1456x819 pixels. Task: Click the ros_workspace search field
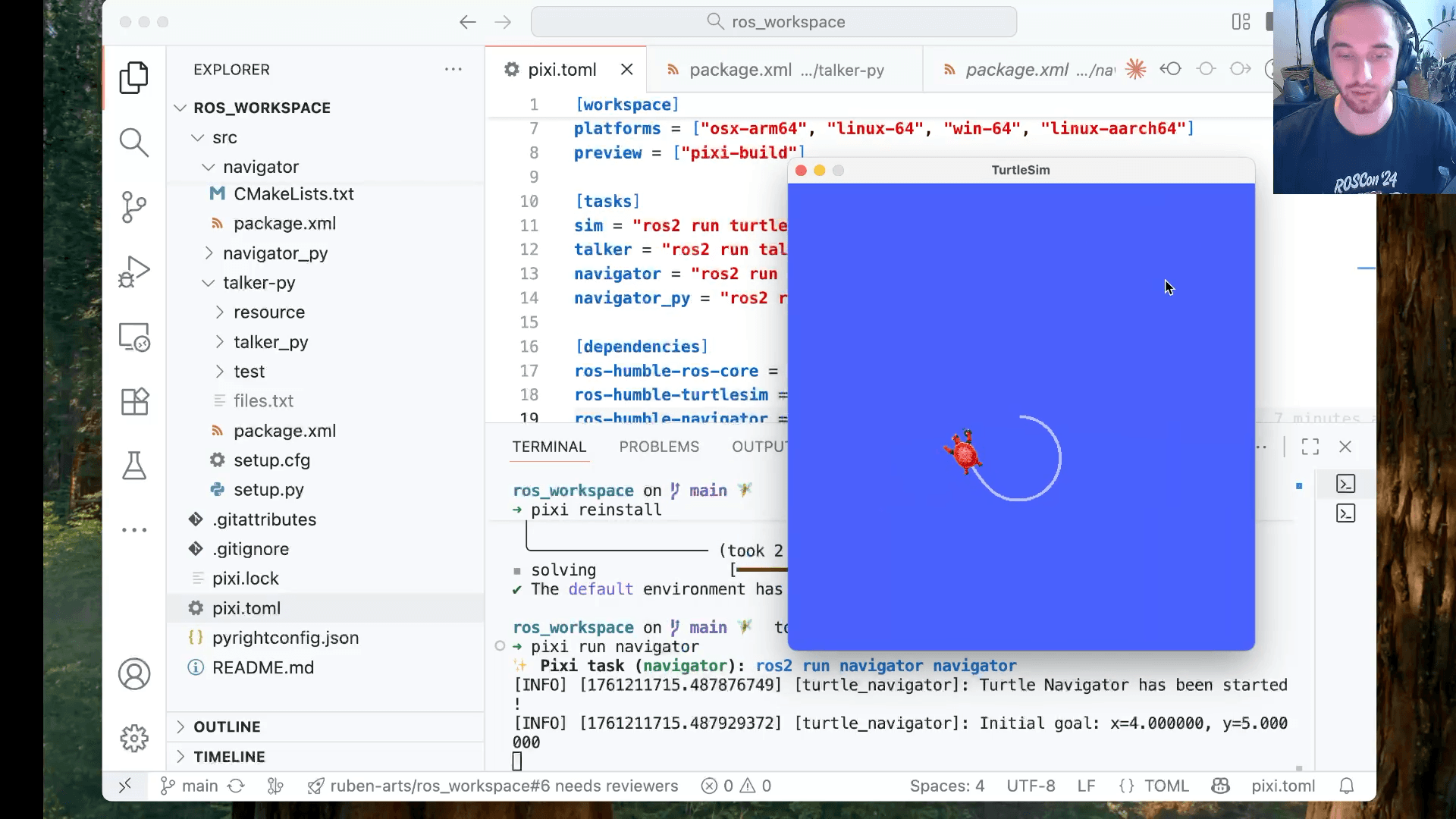pyautogui.click(x=773, y=22)
